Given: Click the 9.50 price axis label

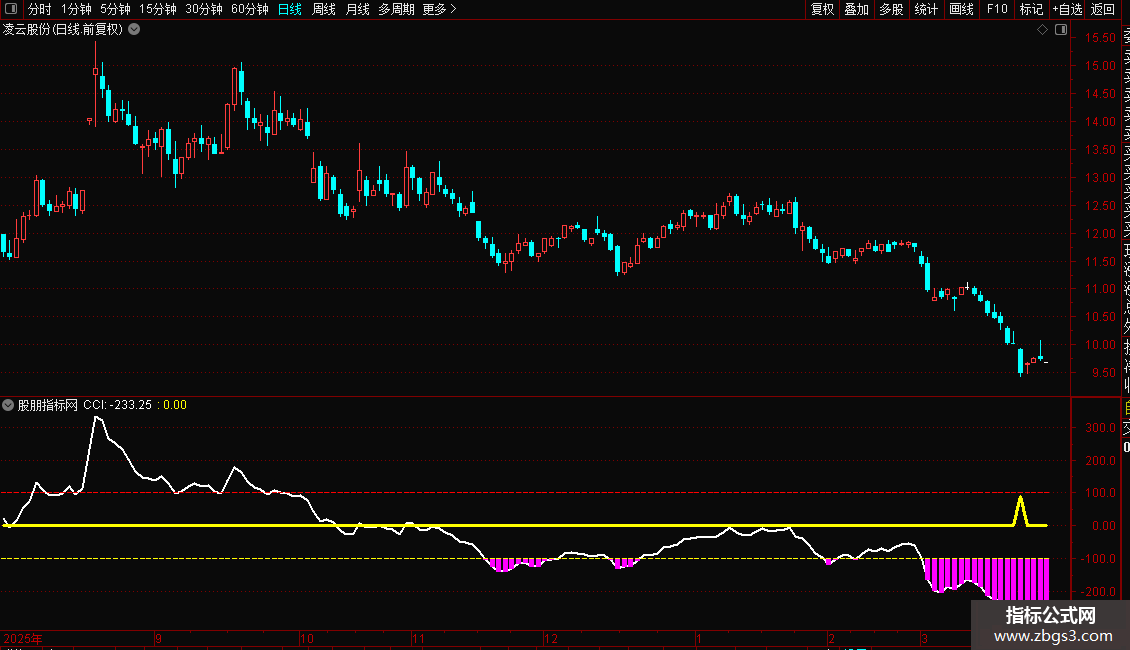Looking at the screenshot, I should [1103, 373].
